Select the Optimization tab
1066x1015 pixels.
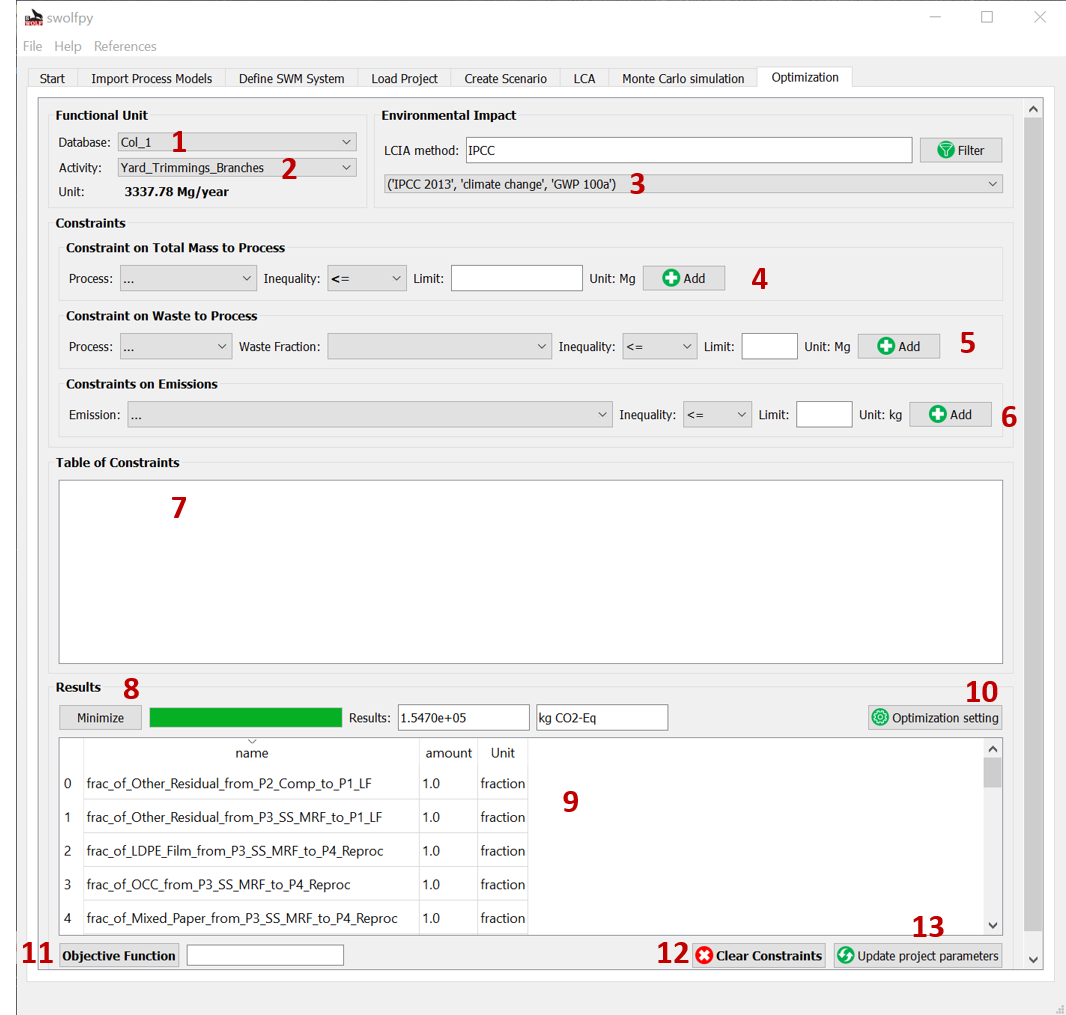[804, 78]
